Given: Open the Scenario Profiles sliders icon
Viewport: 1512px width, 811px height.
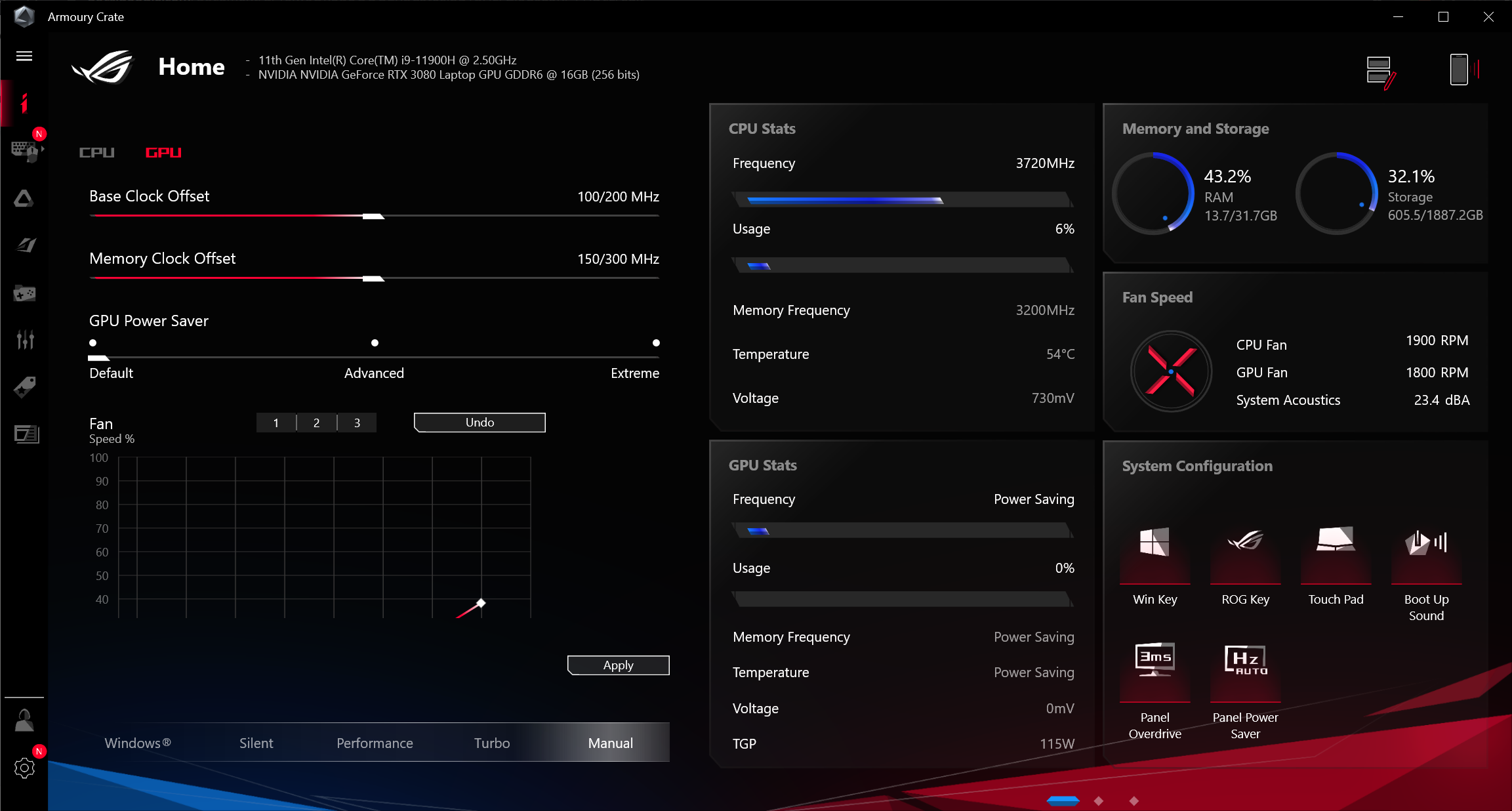Looking at the screenshot, I should pyautogui.click(x=25, y=339).
